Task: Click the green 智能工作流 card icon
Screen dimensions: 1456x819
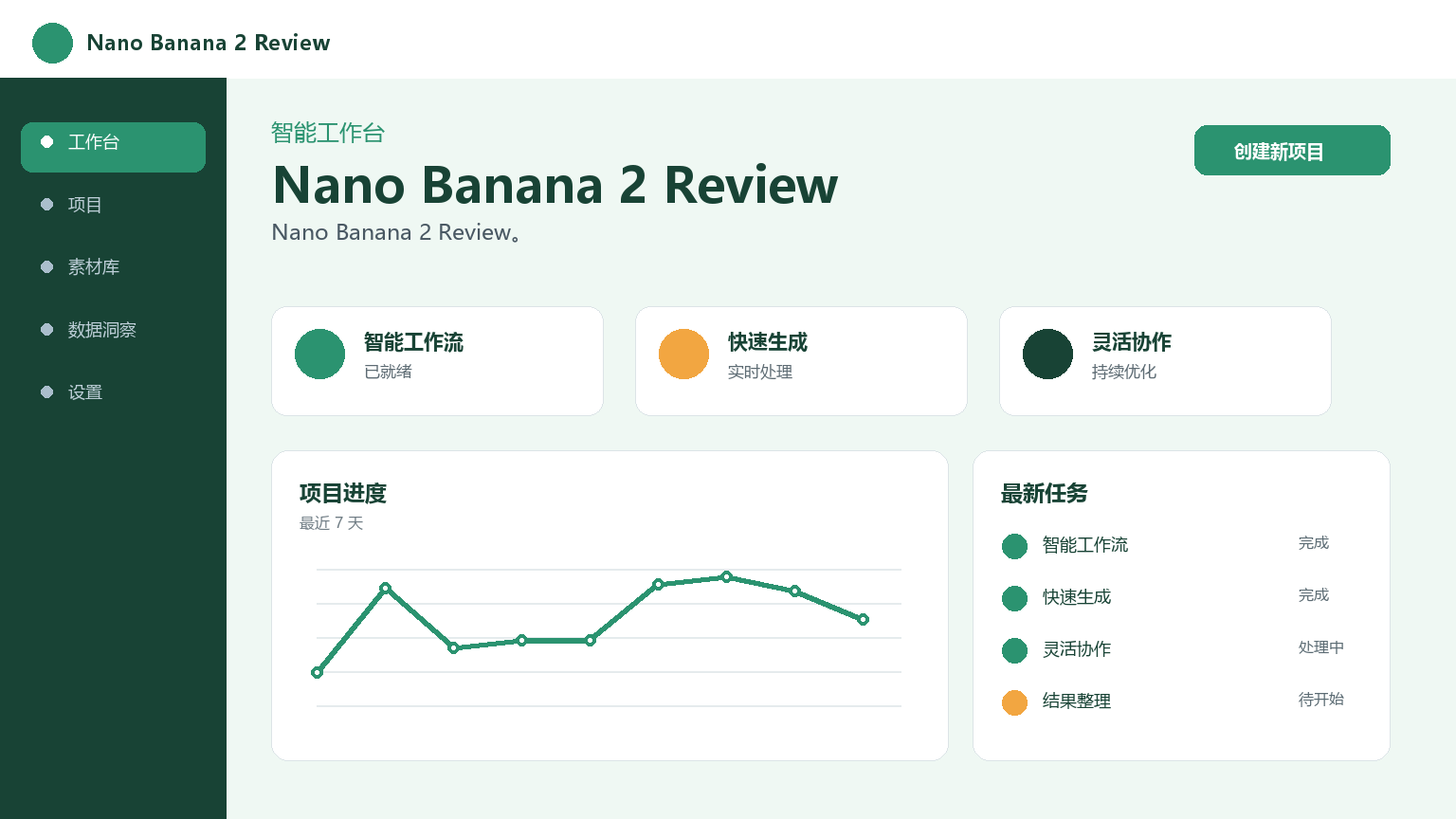Action: click(x=319, y=355)
